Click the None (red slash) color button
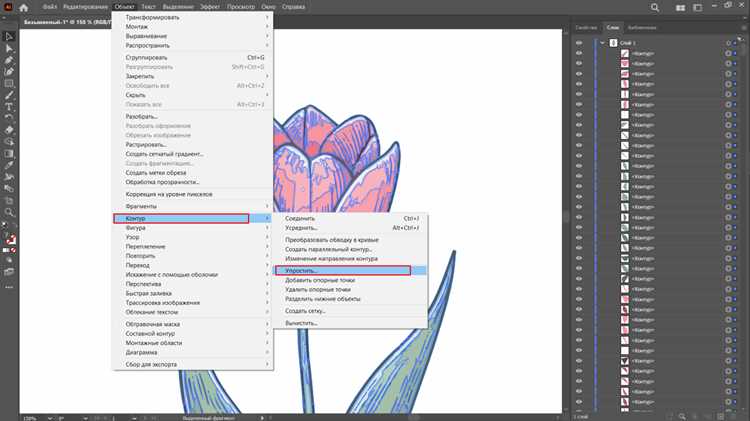This screenshot has width=750, height=421. point(13,250)
